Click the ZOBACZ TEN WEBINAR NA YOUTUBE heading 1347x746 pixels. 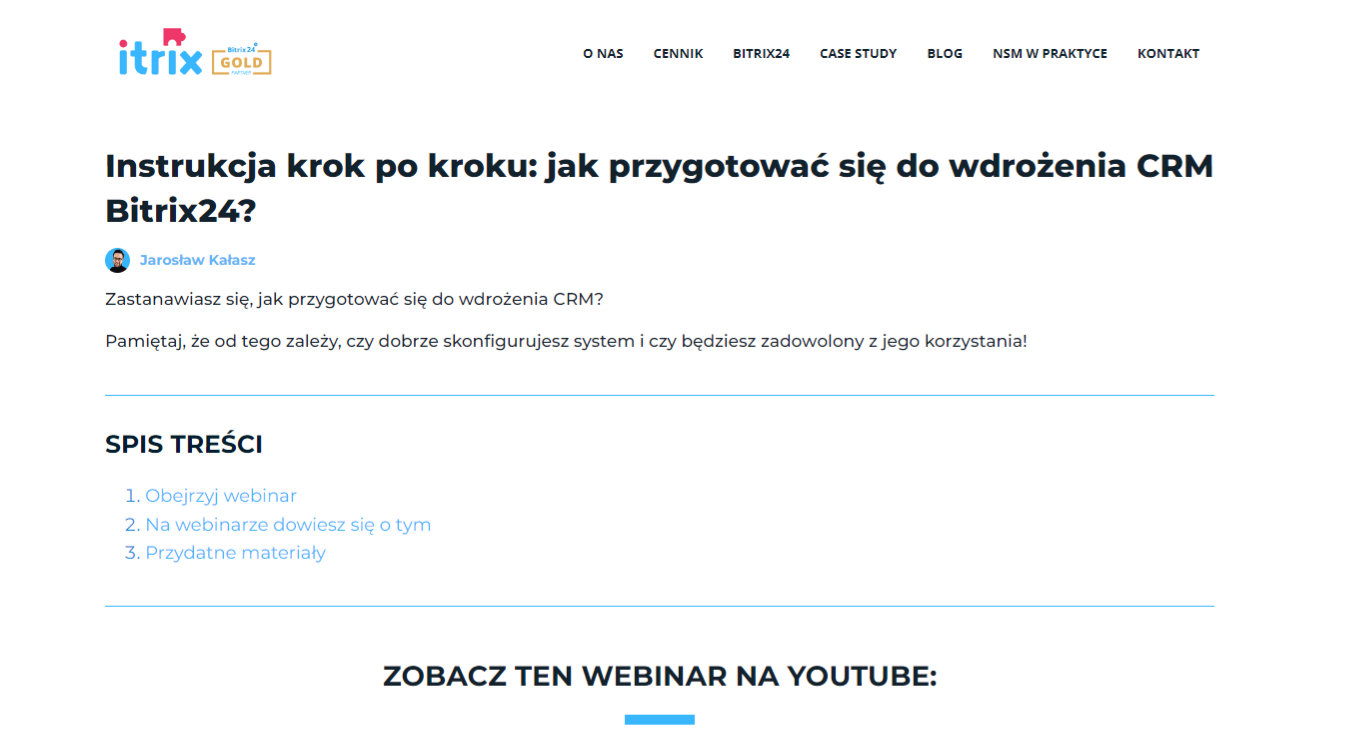(659, 676)
